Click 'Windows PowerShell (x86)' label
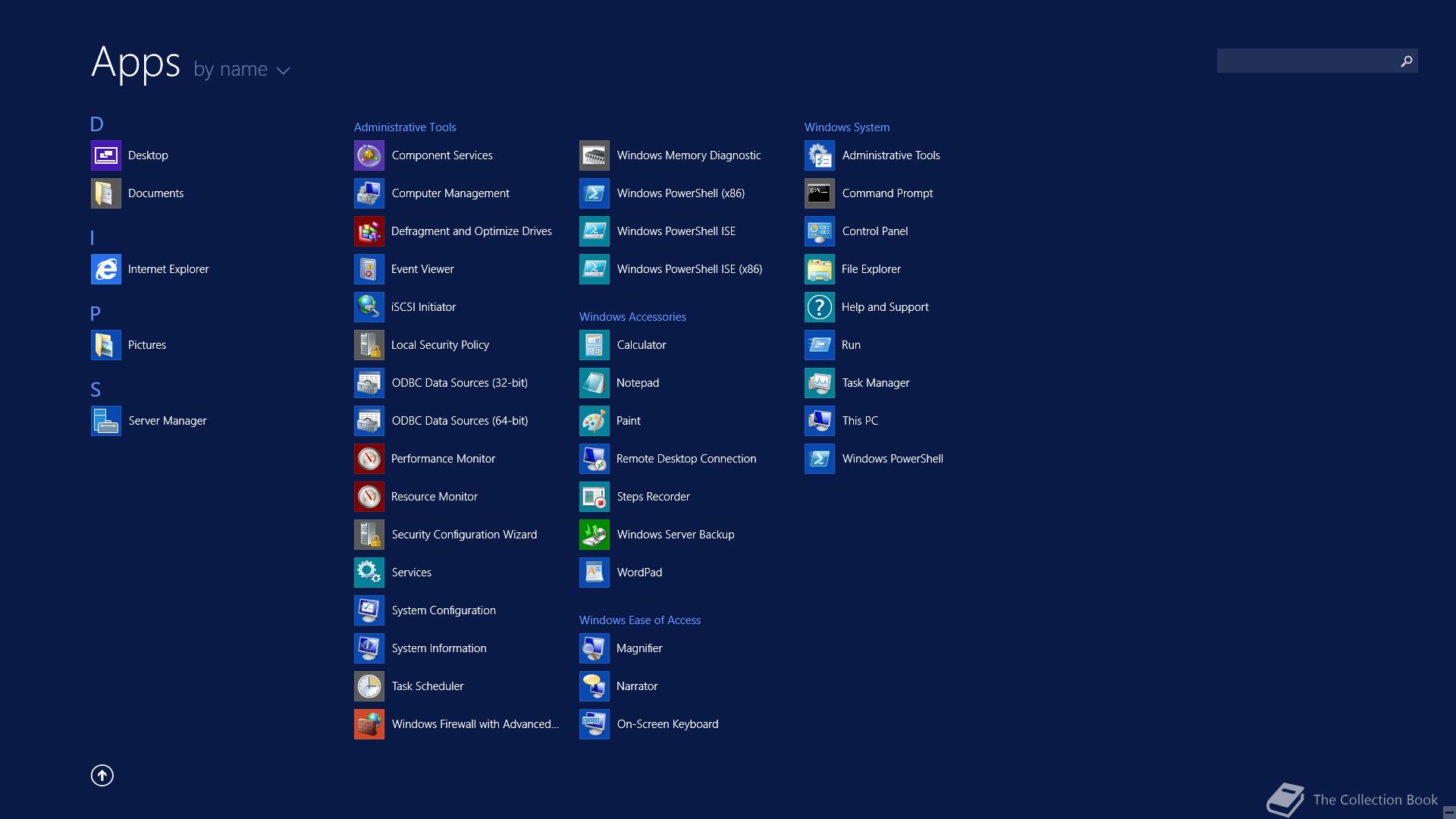The height and width of the screenshot is (819, 1456). pos(681,193)
